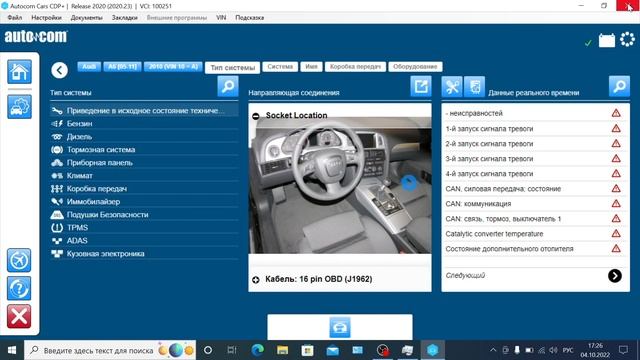
Task: Click the report document icon next to tools
Action: 474,87
